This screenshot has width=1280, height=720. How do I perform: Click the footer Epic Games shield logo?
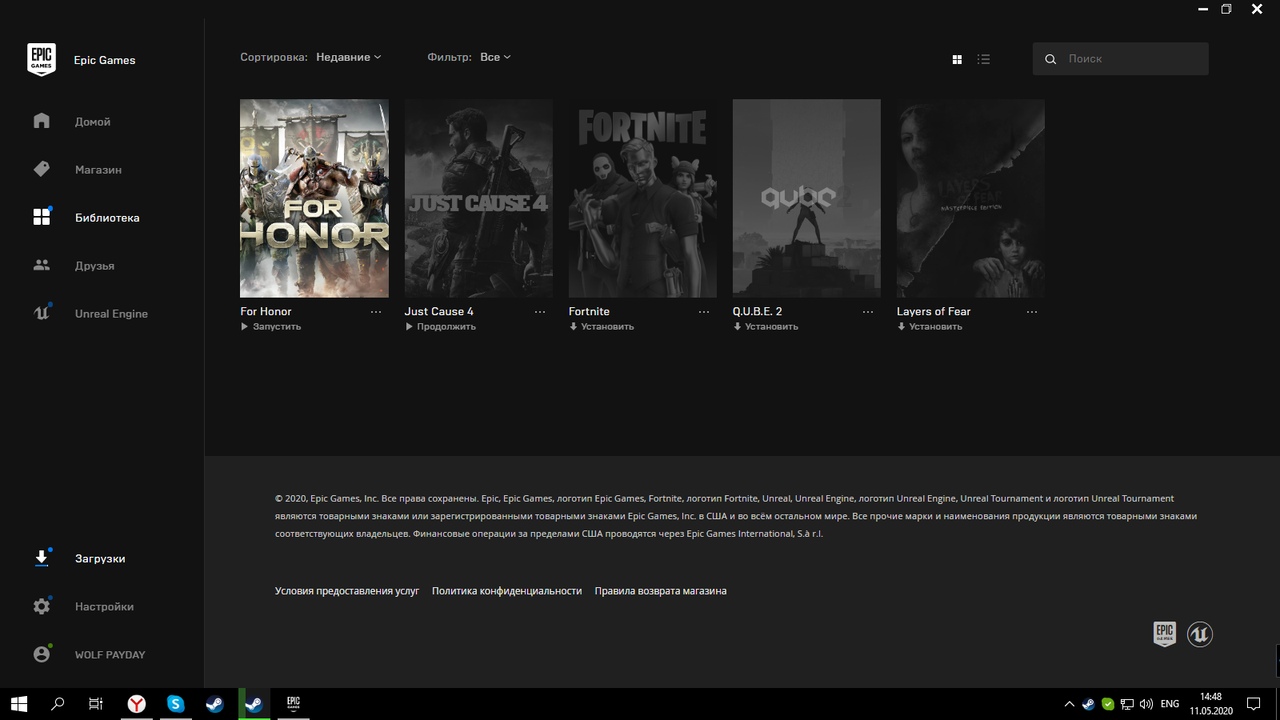(1164, 634)
